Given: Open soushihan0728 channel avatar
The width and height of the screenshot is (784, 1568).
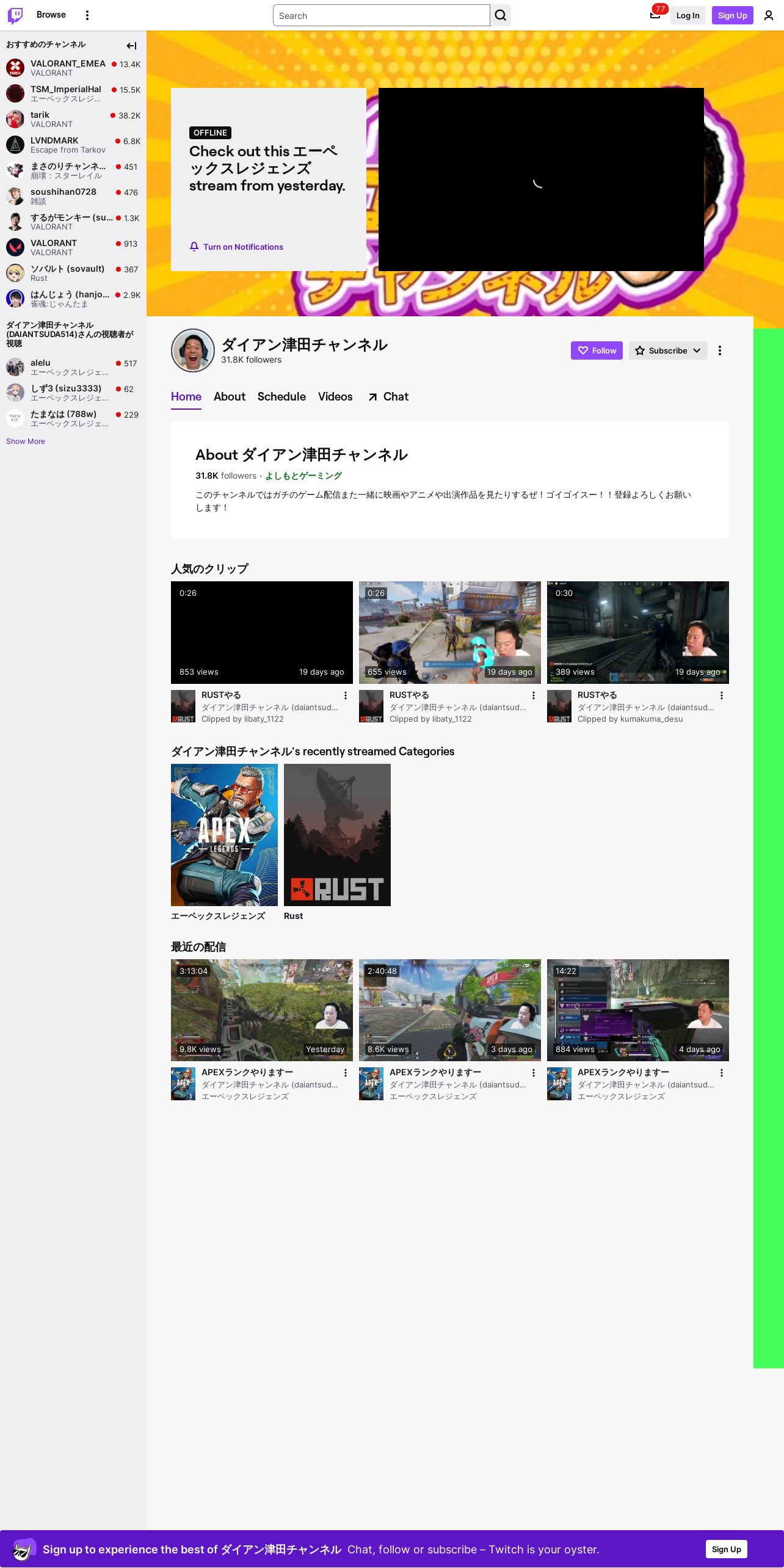Looking at the screenshot, I should [15, 196].
